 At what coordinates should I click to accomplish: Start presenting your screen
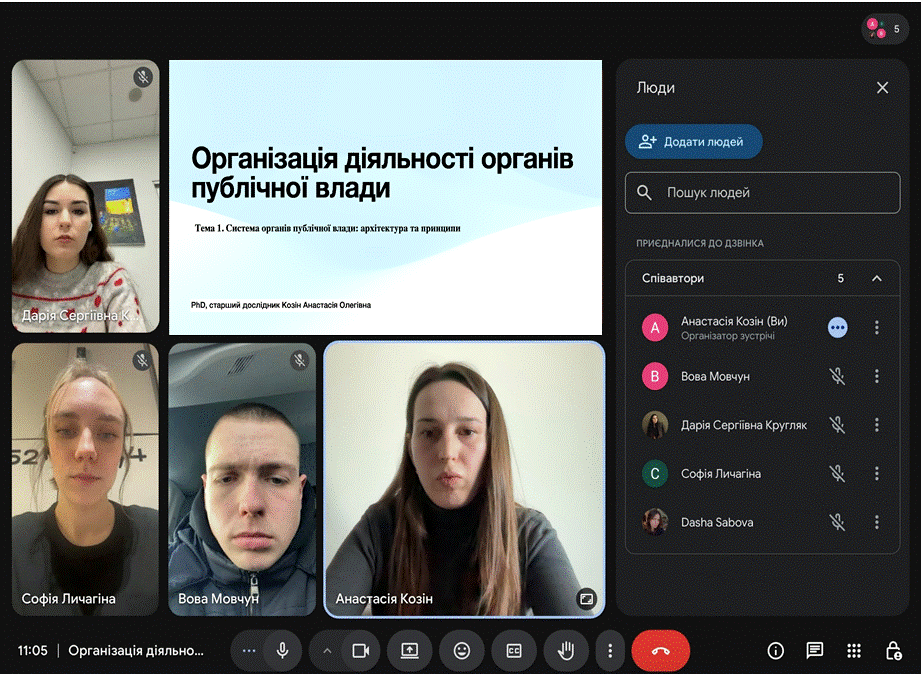409,650
